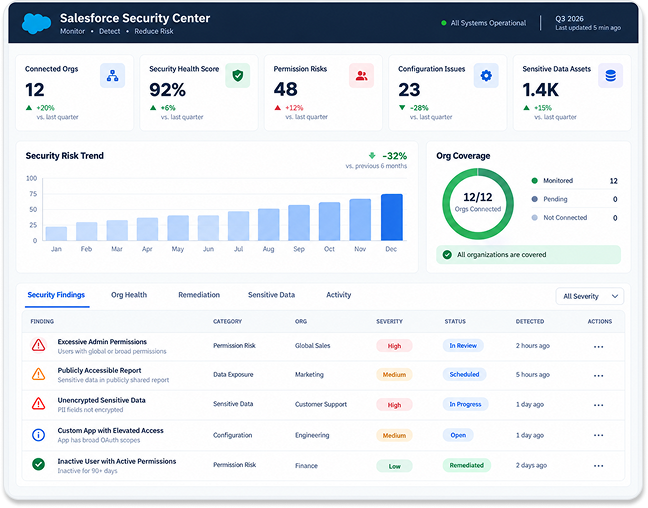Switch to the Org Health tab
The image size is (648, 508).
tap(129, 295)
